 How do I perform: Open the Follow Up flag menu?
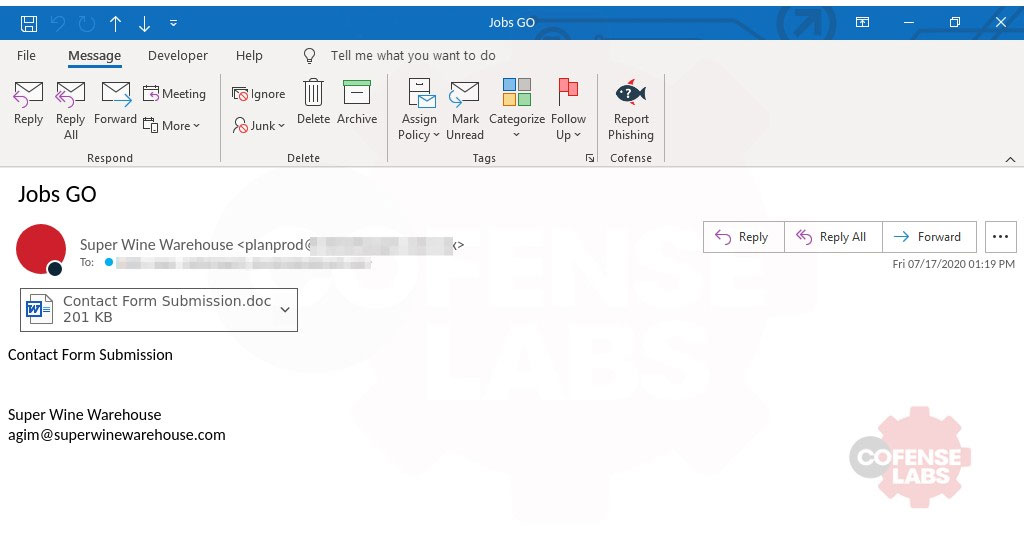tap(568, 110)
